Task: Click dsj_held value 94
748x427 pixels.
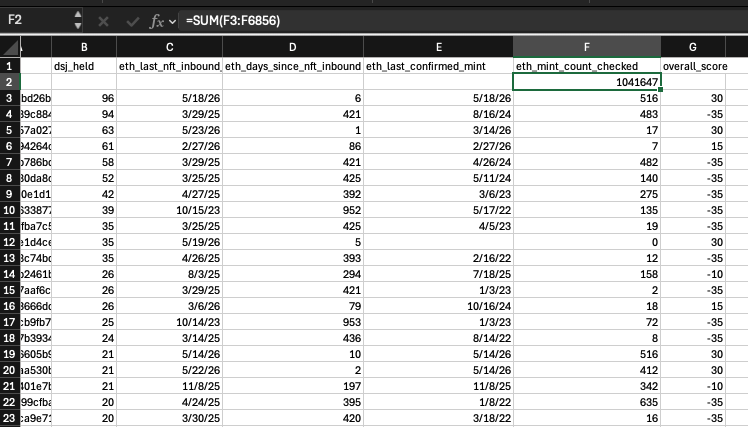Action: pos(84,115)
